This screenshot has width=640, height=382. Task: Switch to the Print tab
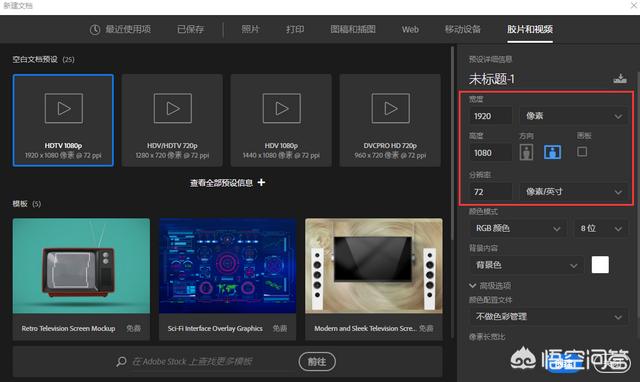click(295, 29)
